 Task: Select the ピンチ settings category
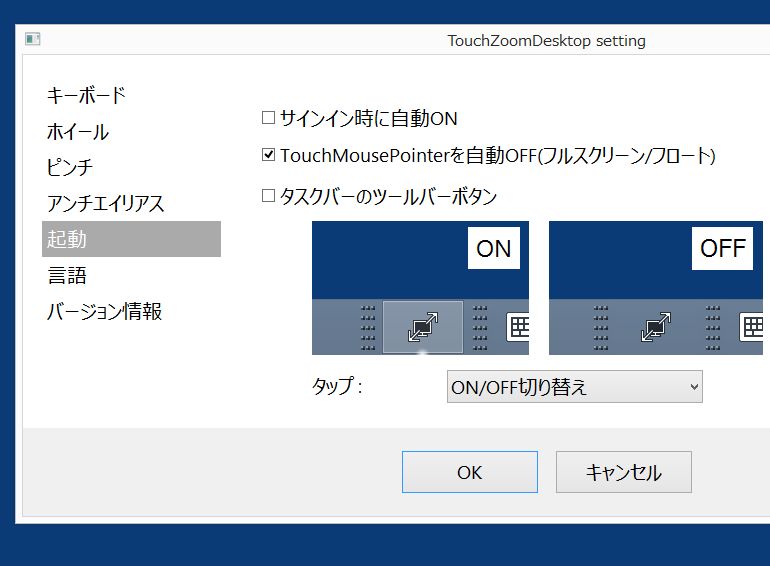[x=69, y=167]
